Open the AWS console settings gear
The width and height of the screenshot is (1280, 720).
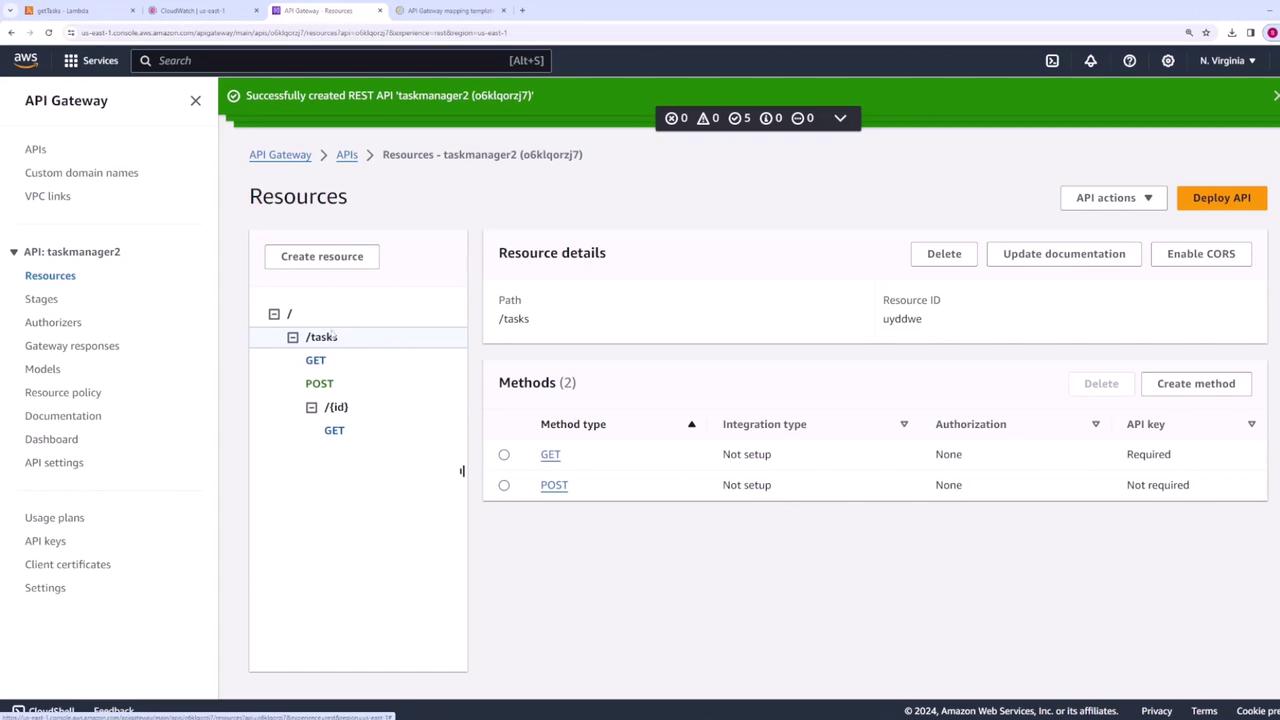pyautogui.click(x=1168, y=60)
